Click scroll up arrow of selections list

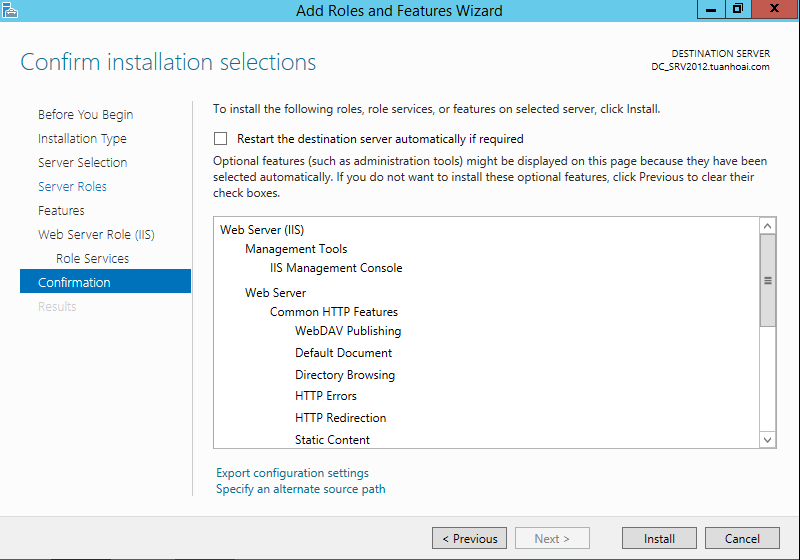767,226
